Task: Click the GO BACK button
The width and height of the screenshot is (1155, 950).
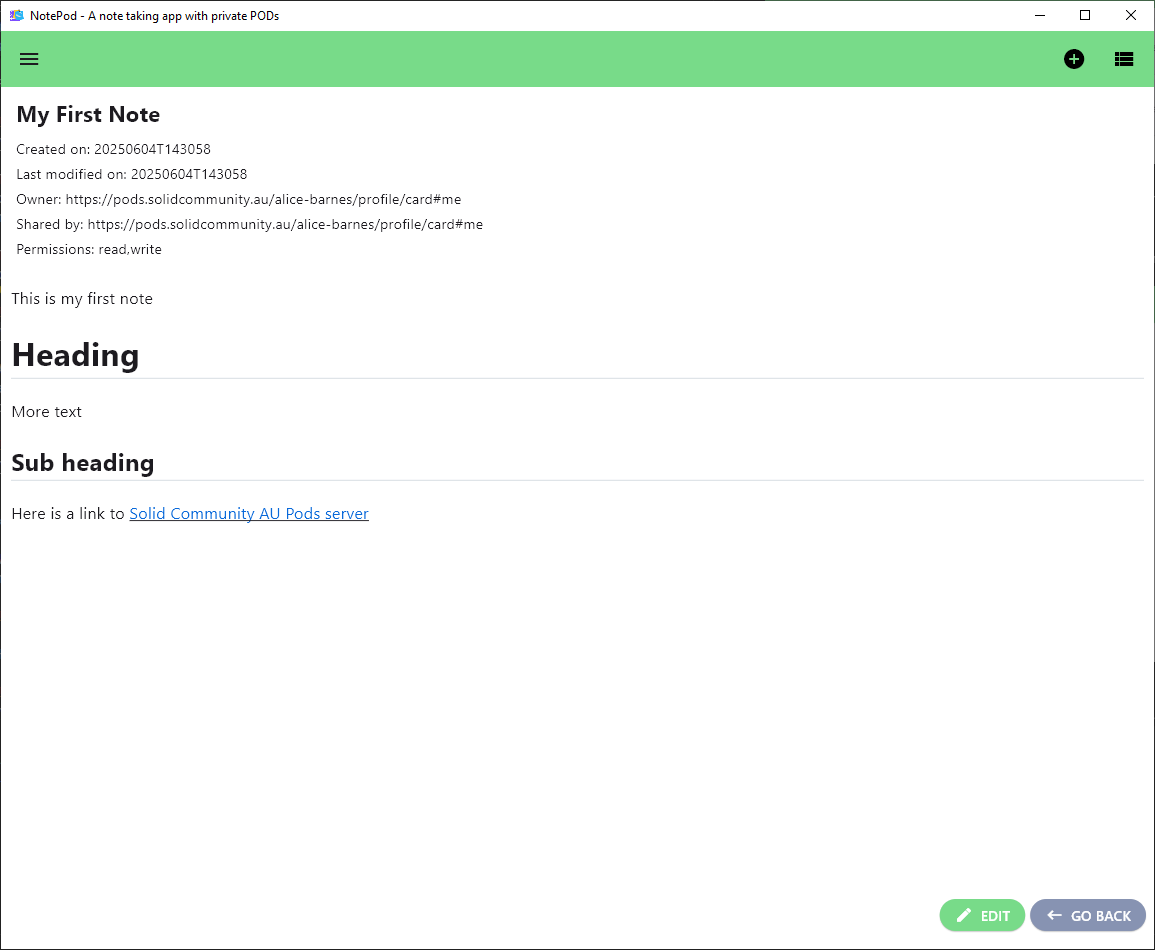Action: [1088, 915]
